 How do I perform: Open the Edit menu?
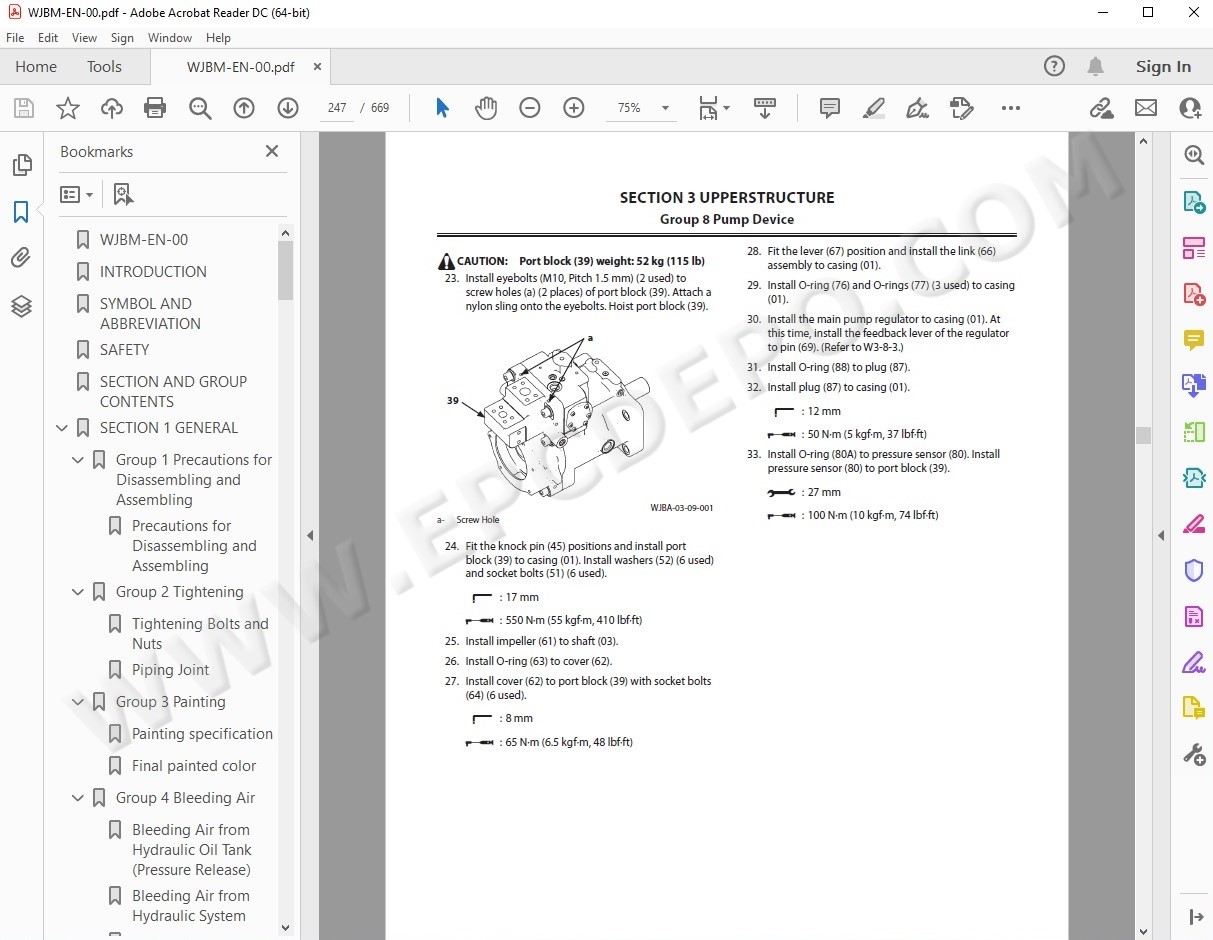(x=48, y=38)
